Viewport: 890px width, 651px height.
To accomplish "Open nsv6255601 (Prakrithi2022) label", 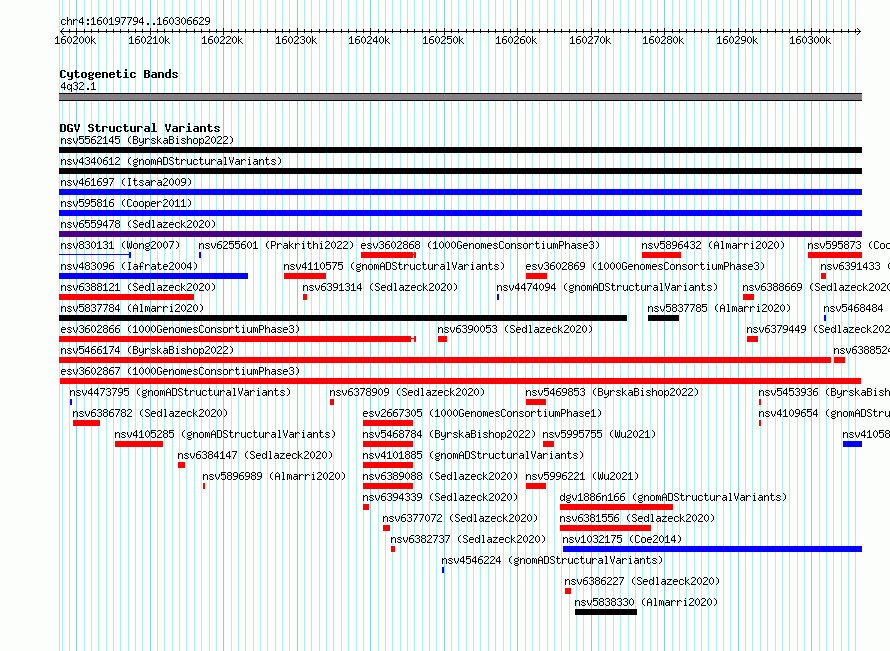I will (x=276, y=245).
